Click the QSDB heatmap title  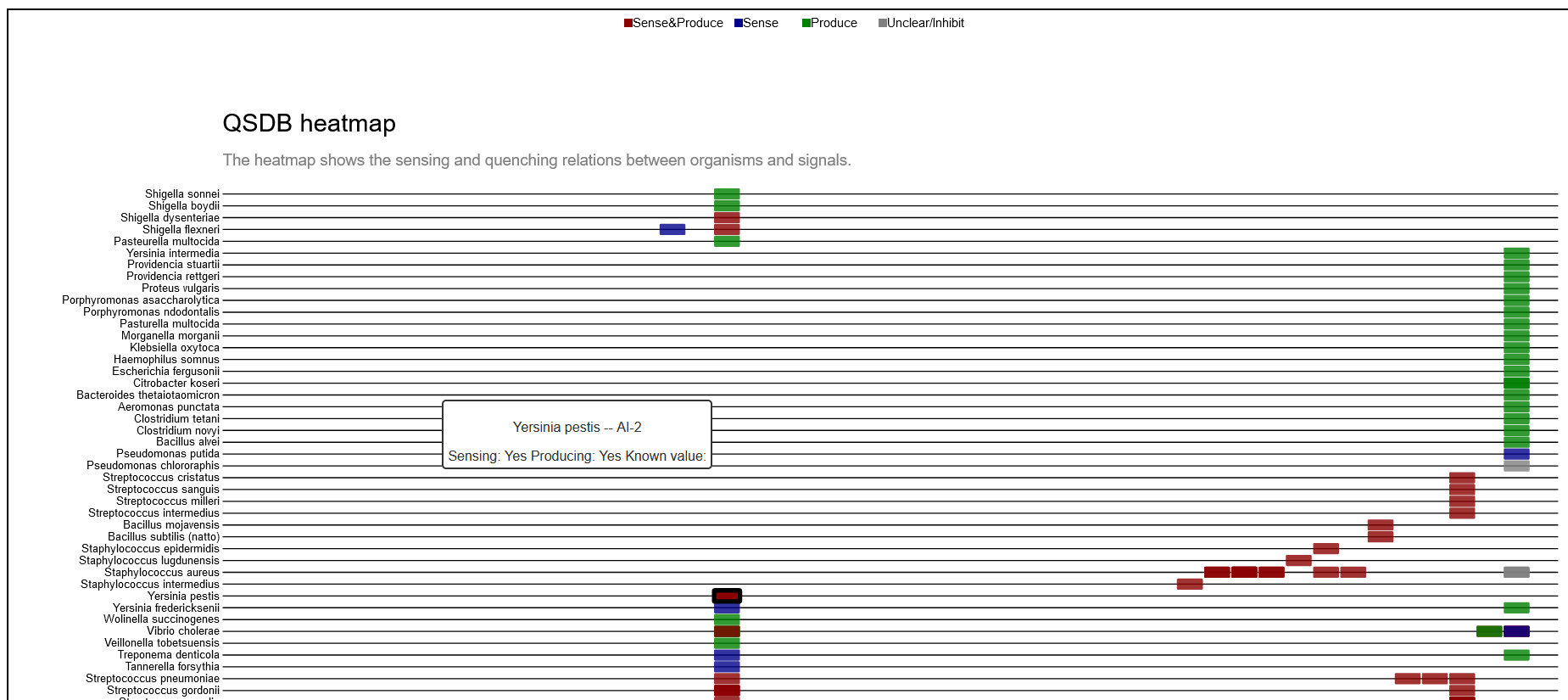tap(310, 124)
